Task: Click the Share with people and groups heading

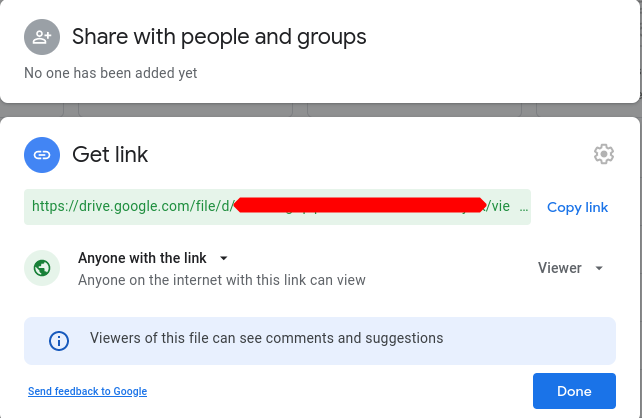Action: [219, 37]
